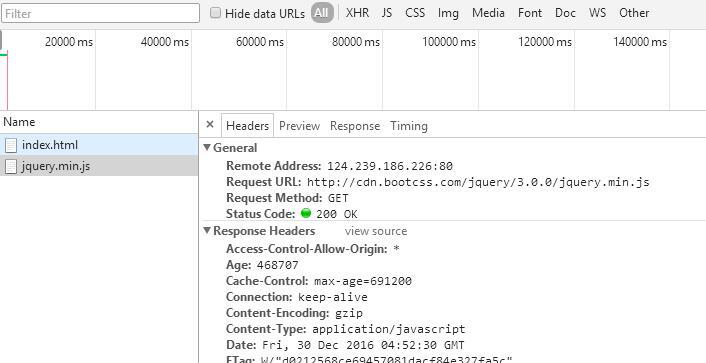Screen dimensions: 706x363
Task: Toggle the Hide data URLs checkbox
Action: tap(216, 13)
